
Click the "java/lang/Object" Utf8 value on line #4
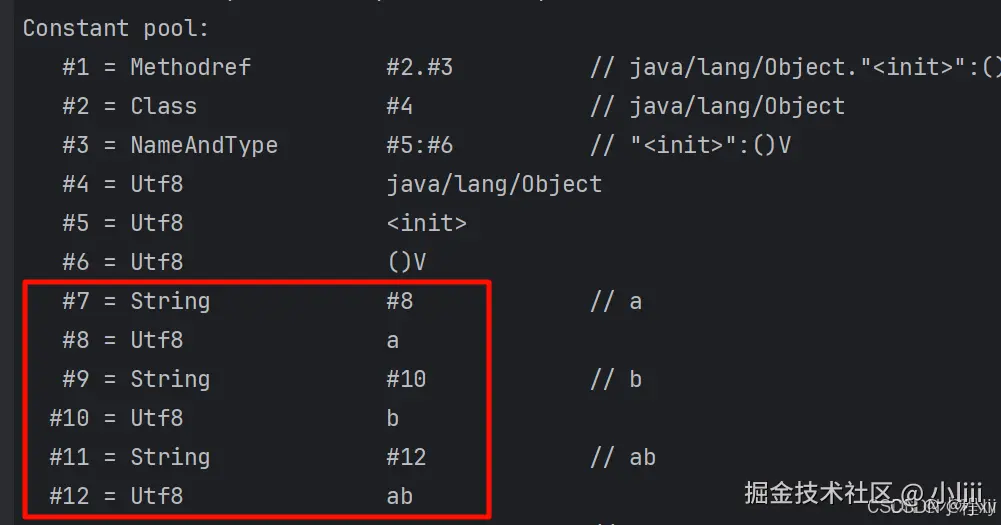click(x=494, y=184)
